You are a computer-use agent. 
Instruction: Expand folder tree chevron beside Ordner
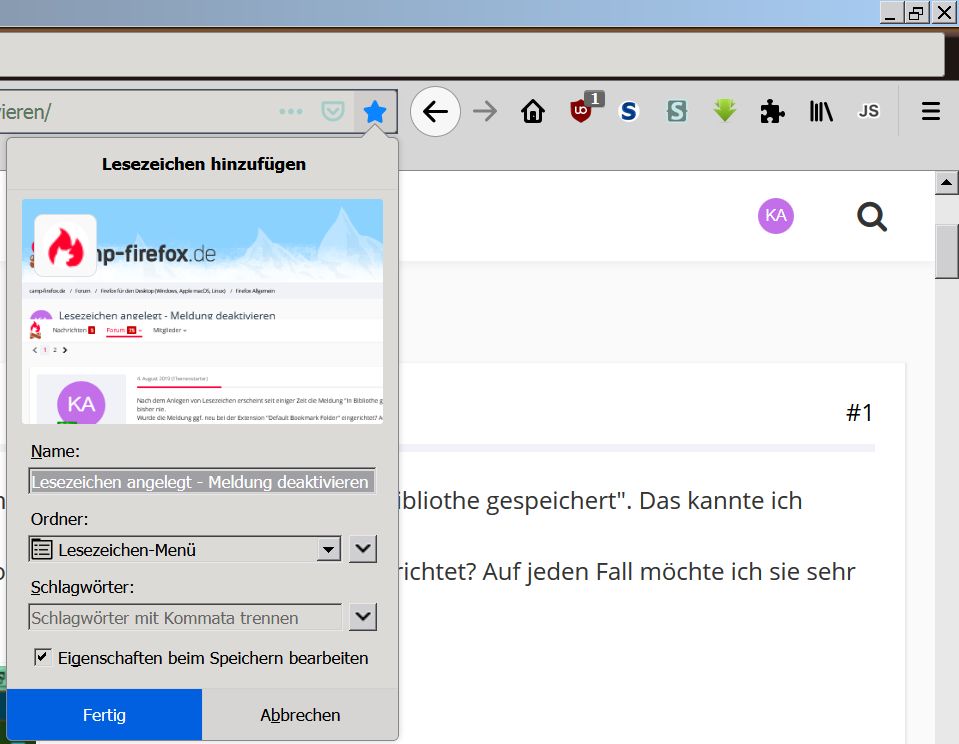point(363,549)
